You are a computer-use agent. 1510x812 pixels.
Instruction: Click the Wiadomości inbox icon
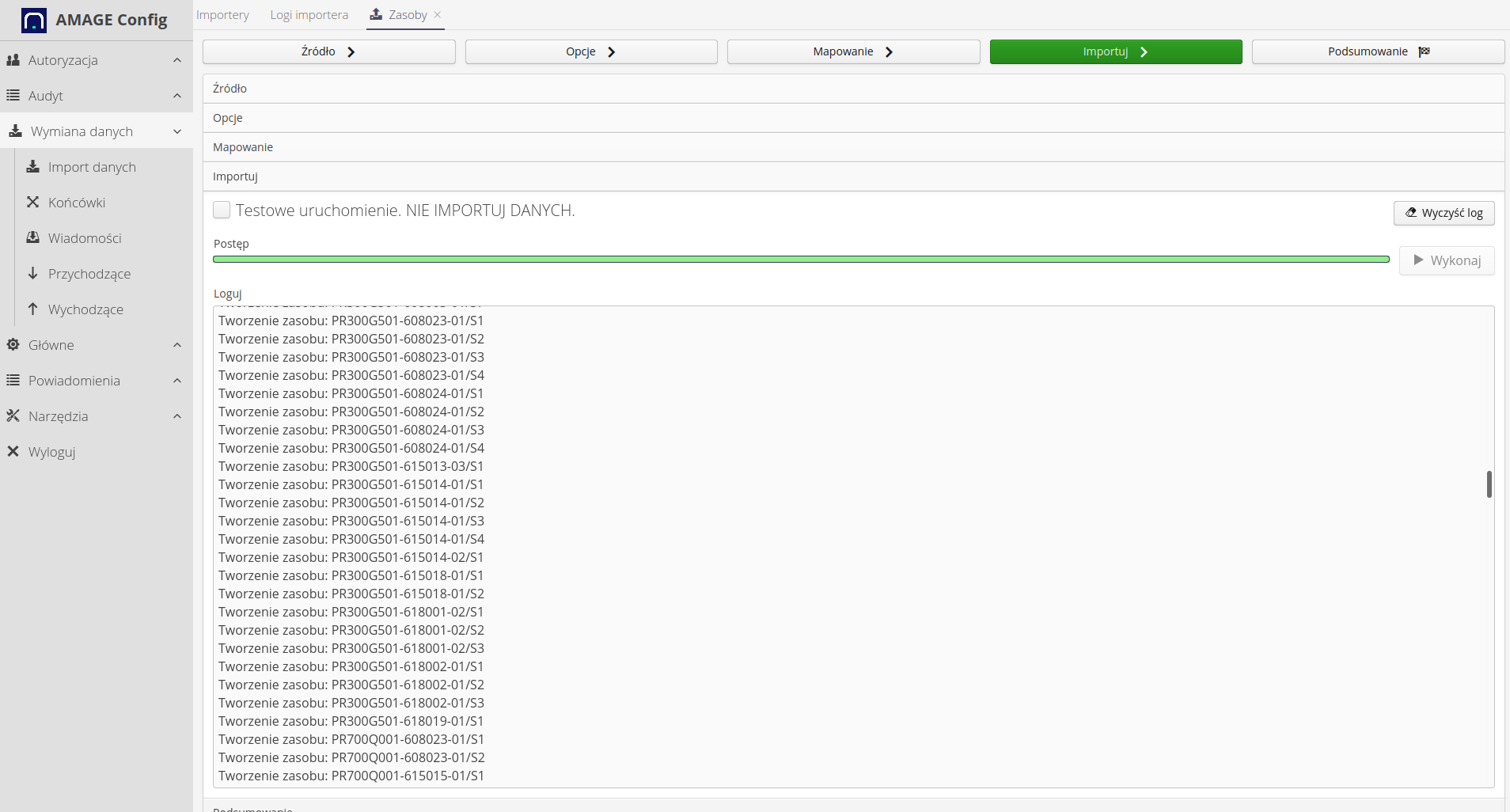coord(32,237)
